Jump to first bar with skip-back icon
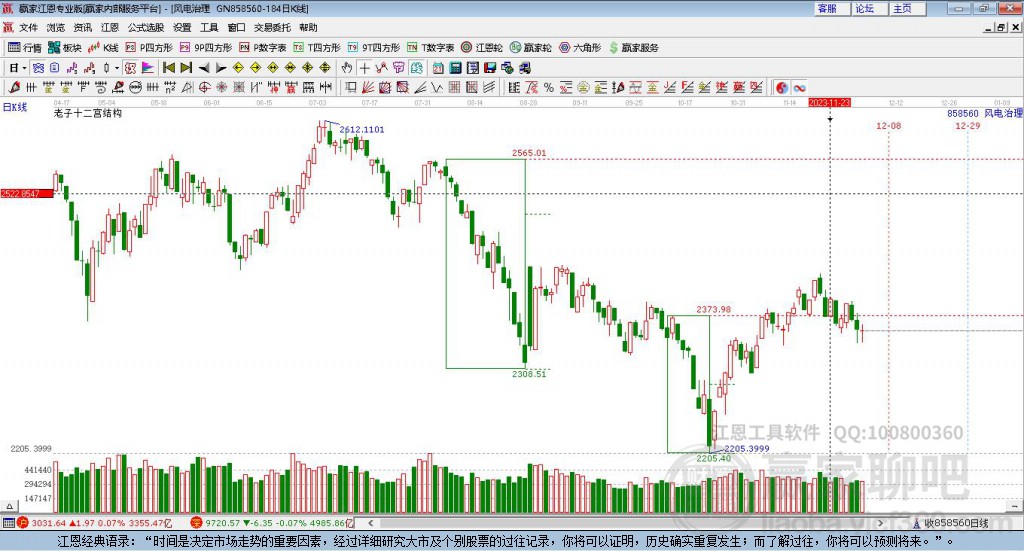 click(168, 68)
